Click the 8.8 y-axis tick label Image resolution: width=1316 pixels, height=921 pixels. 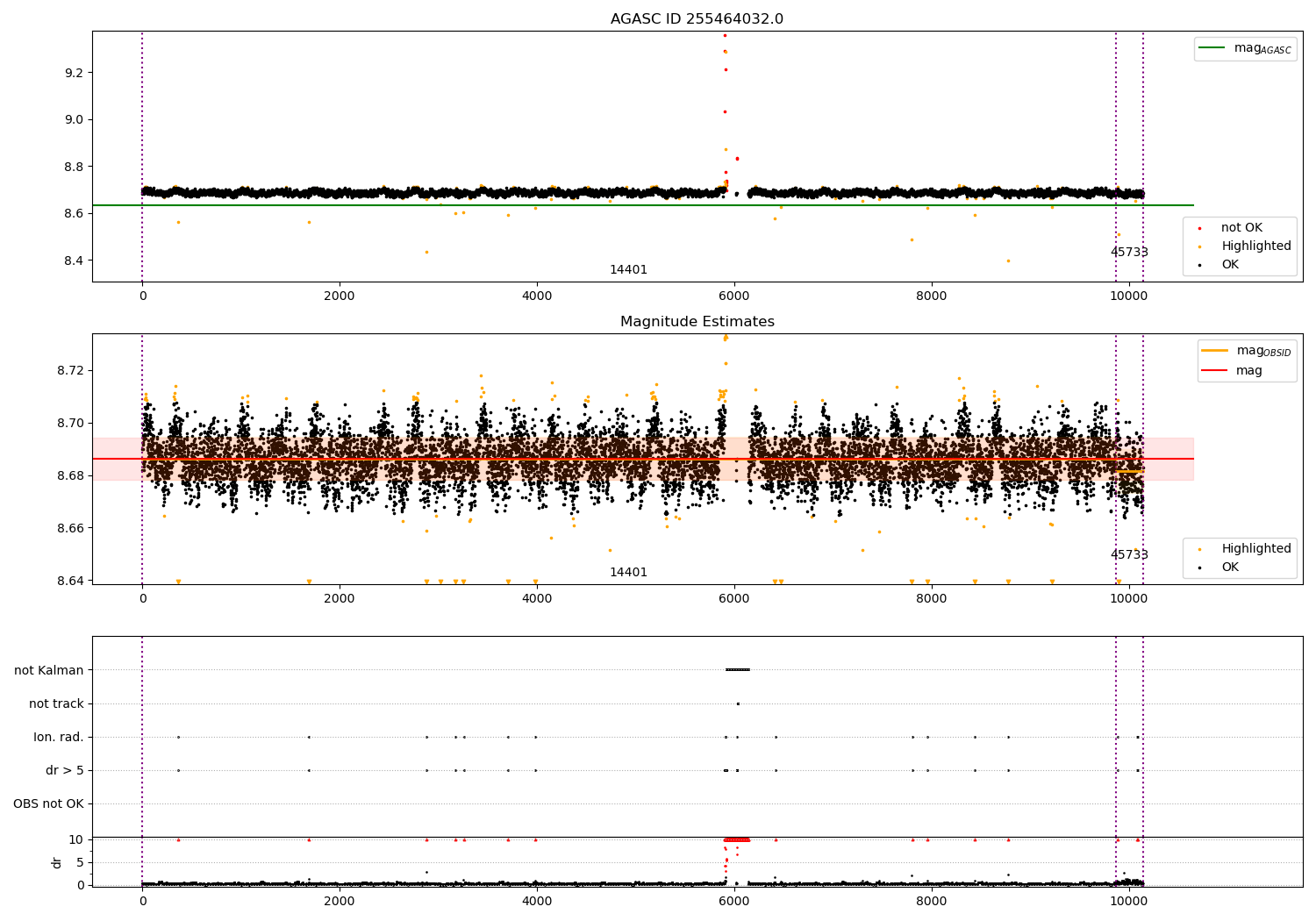tap(73, 167)
